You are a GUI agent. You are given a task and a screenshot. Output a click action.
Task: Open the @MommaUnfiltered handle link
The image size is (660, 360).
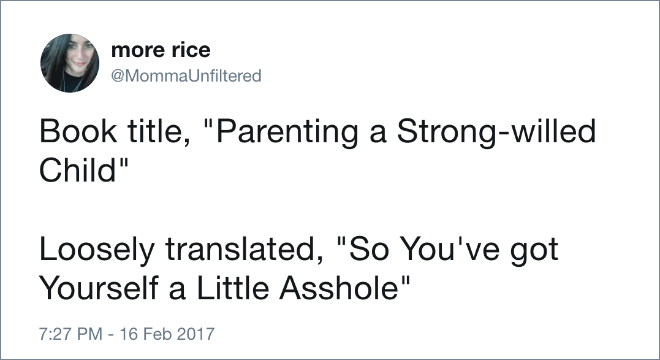(x=186, y=76)
